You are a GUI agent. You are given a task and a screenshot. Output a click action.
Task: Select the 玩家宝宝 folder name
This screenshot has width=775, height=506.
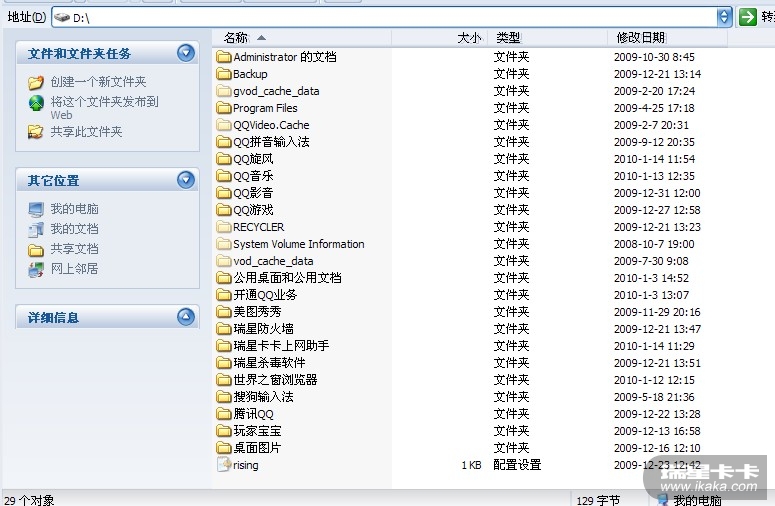pyautogui.click(x=257, y=431)
